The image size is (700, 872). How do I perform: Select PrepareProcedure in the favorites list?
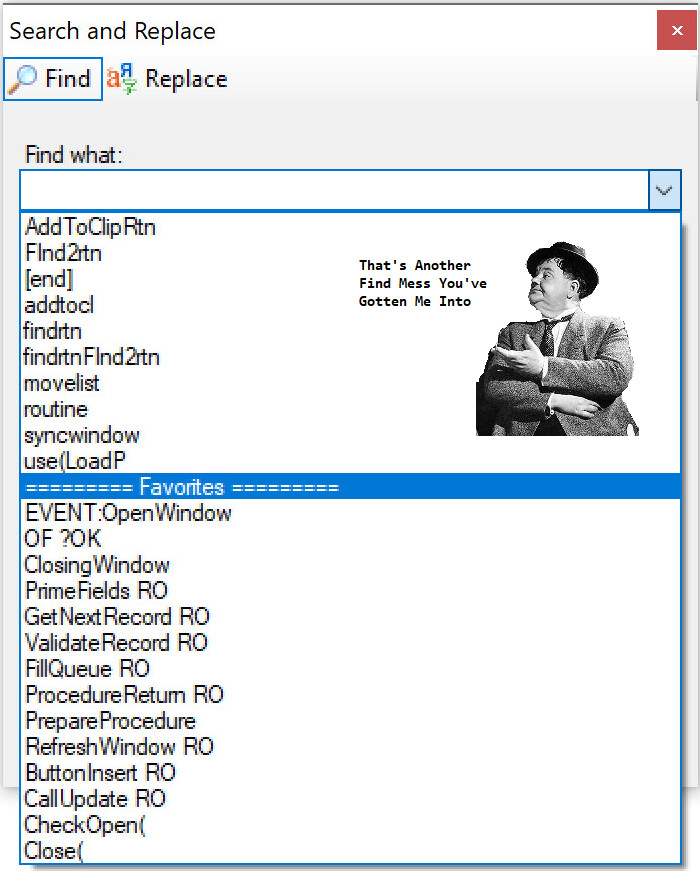[x=110, y=721]
